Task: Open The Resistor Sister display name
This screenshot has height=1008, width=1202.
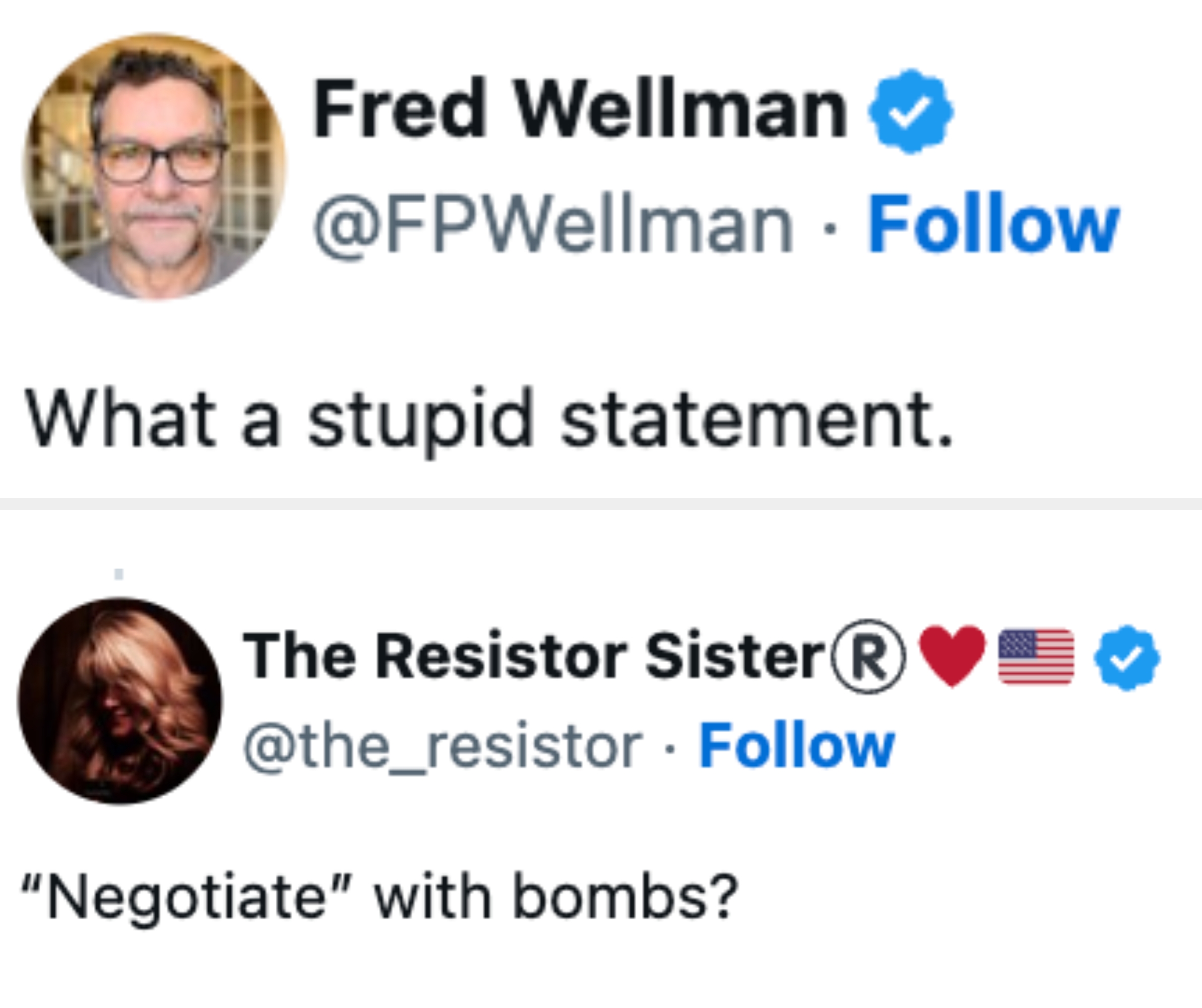Action: (x=533, y=657)
